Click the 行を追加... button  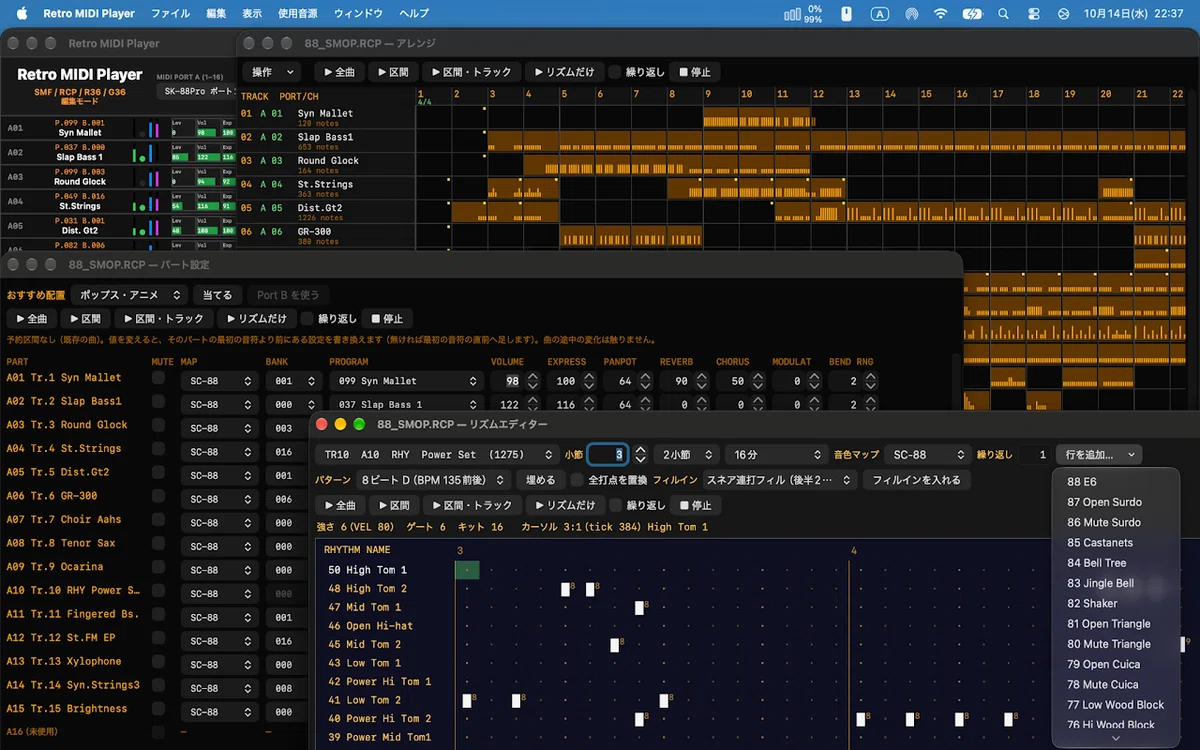pos(1097,454)
